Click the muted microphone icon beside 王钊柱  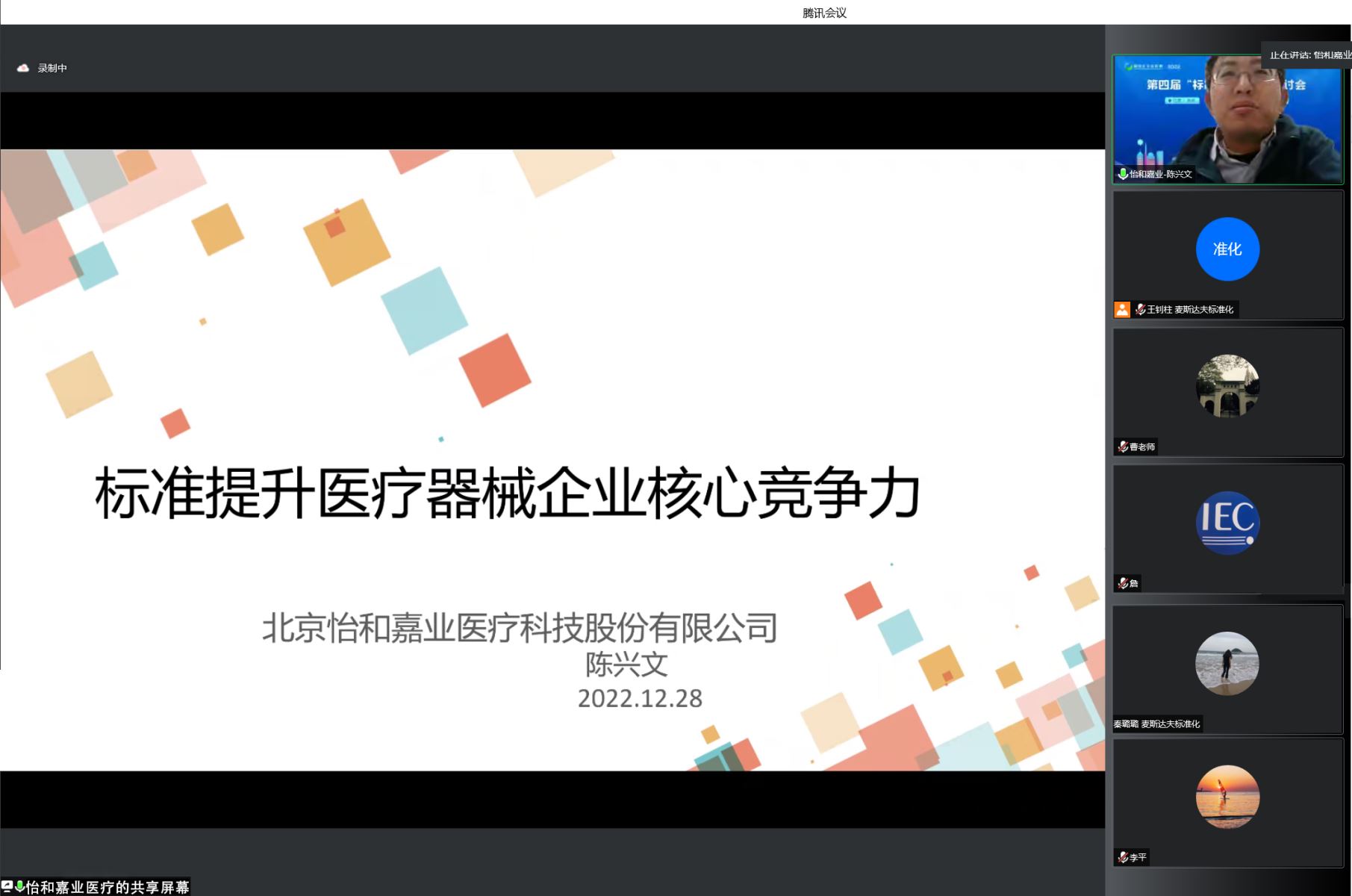tap(1140, 309)
